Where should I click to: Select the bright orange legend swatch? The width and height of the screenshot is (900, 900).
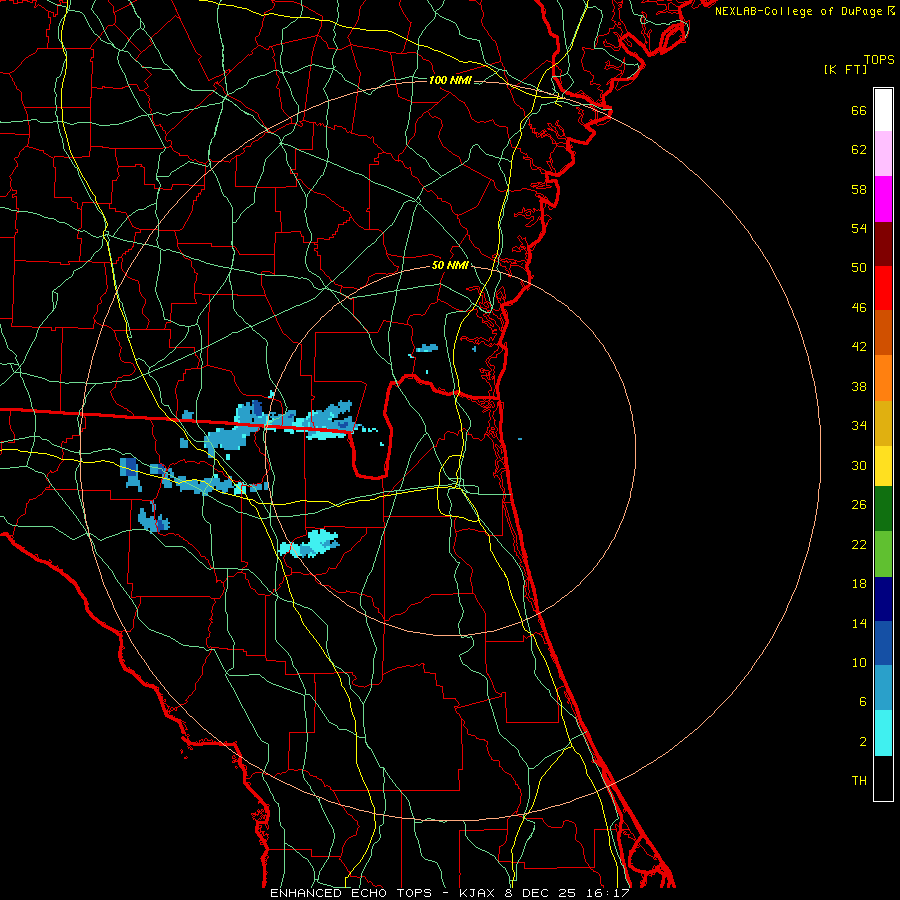(x=883, y=378)
